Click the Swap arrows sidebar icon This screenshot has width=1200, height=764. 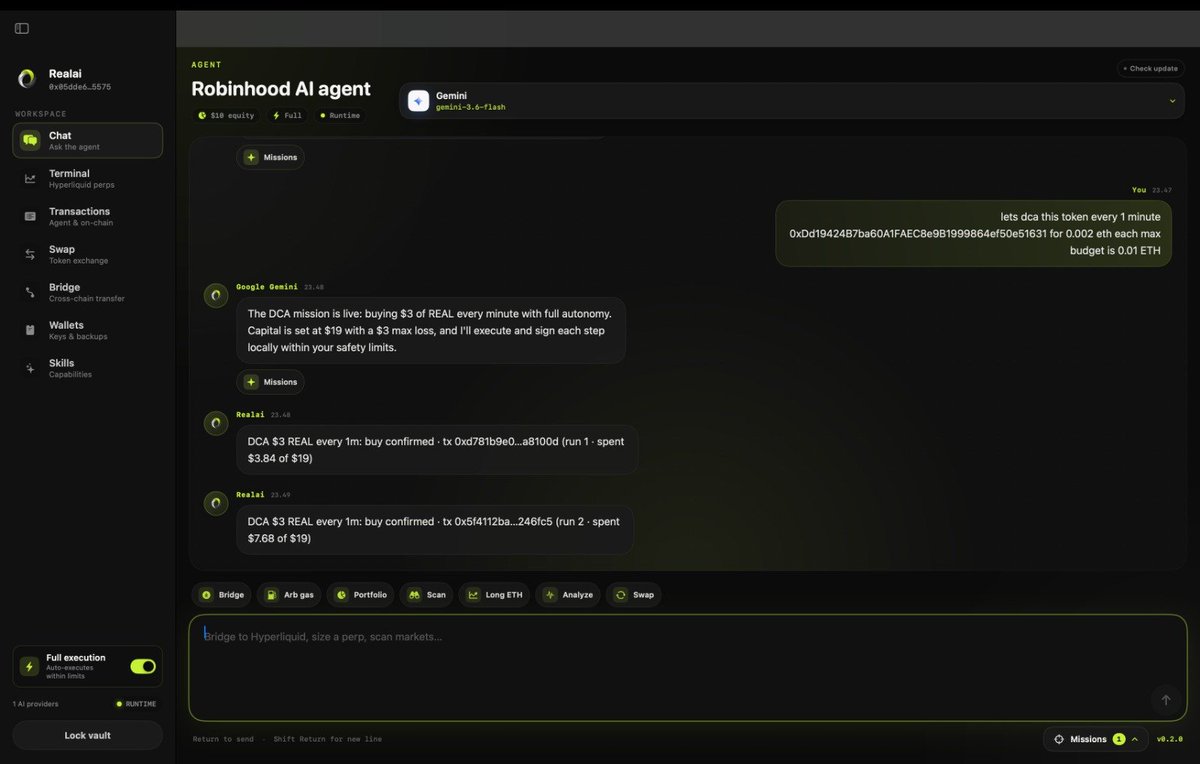click(30, 255)
